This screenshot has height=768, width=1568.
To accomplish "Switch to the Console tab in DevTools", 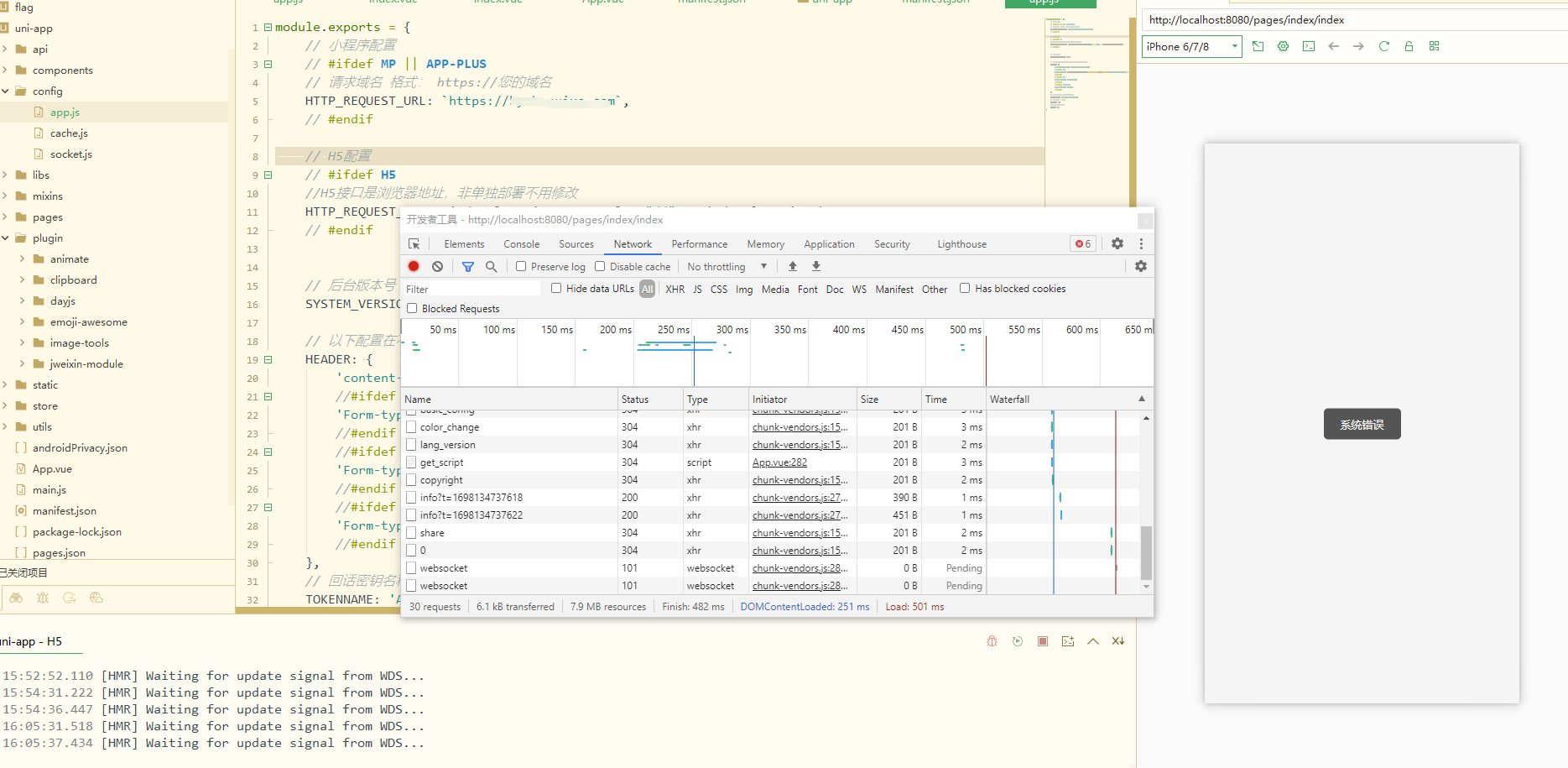I will click(x=521, y=244).
